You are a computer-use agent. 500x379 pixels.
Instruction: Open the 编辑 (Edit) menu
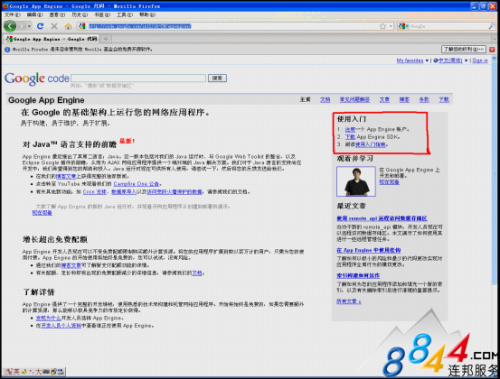(x=35, y=15)
